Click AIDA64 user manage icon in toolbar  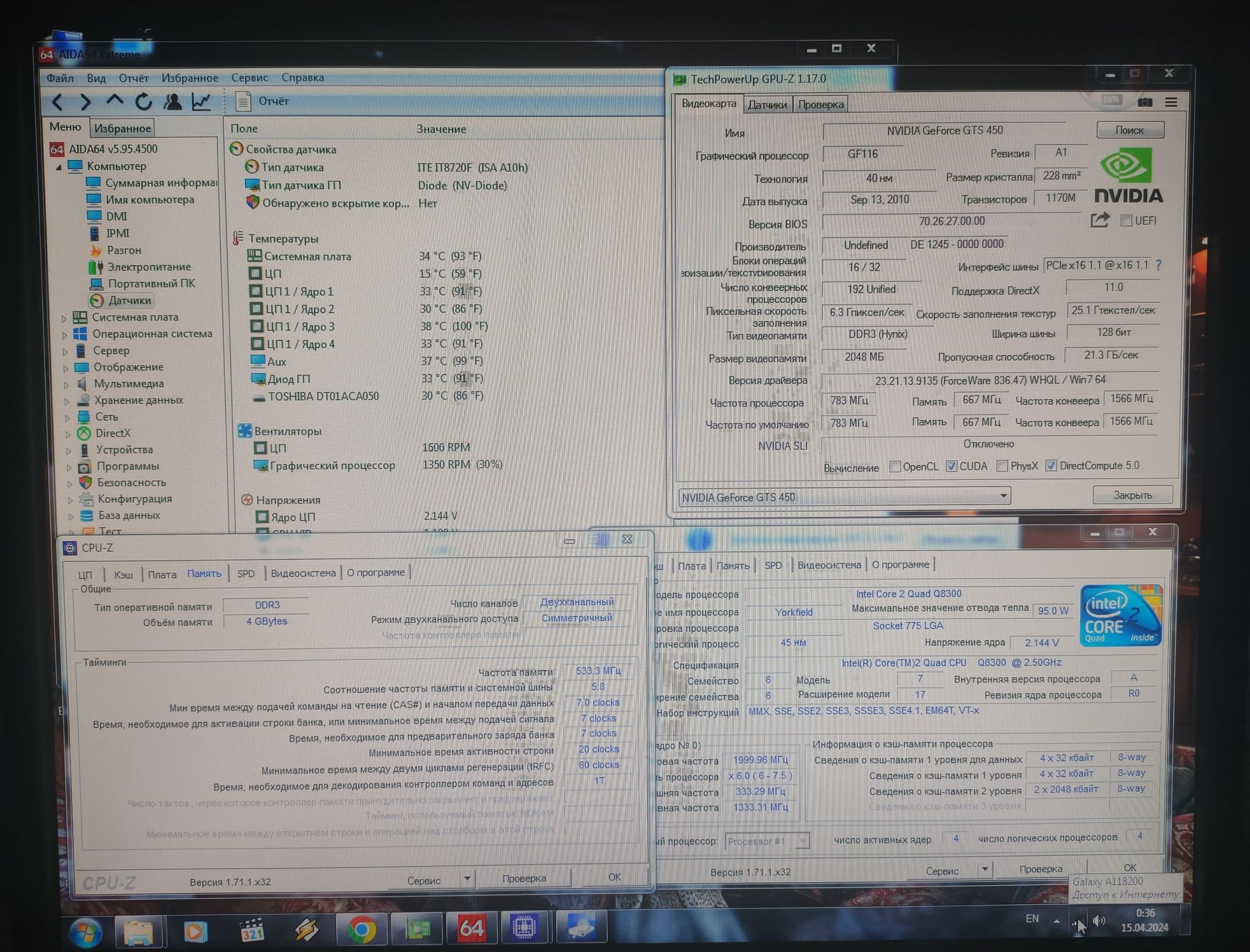(172, 101)
